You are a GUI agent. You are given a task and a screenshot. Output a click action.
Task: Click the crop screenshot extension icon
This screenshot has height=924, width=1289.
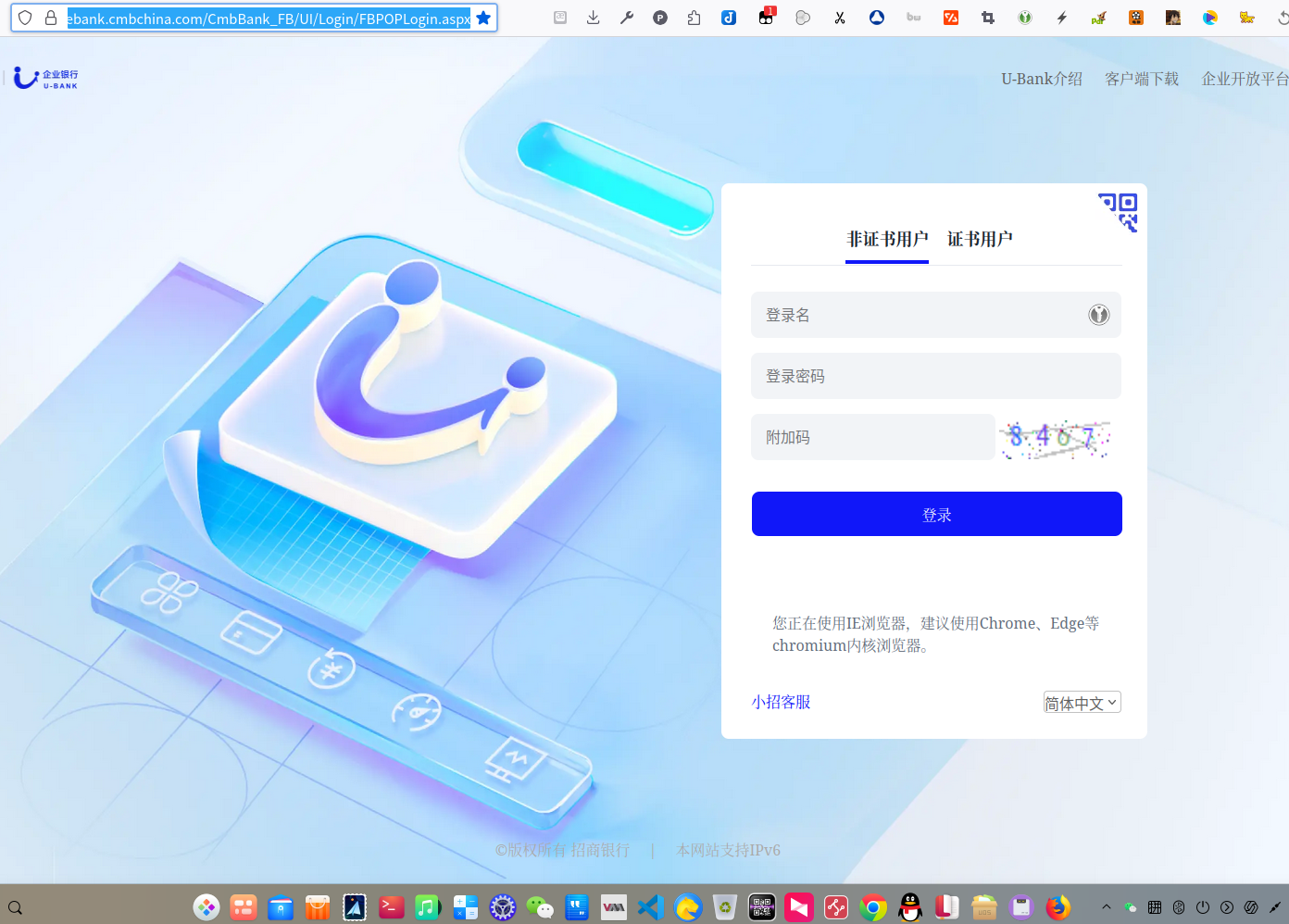coord(988,18)
